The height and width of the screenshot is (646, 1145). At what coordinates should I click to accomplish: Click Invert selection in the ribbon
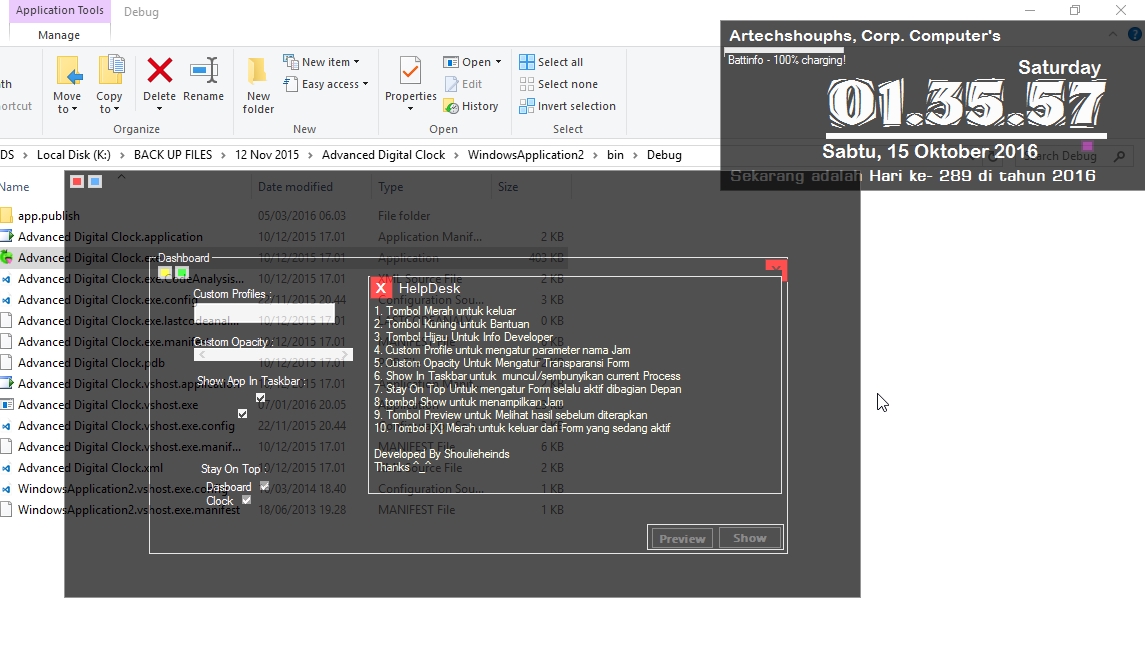click(567, 106)
